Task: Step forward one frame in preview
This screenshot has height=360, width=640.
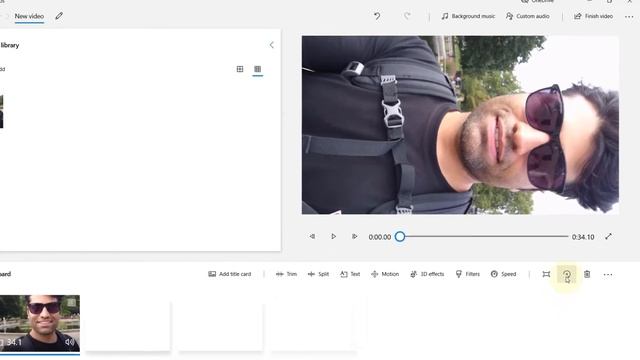Action: tap(354, 236)
